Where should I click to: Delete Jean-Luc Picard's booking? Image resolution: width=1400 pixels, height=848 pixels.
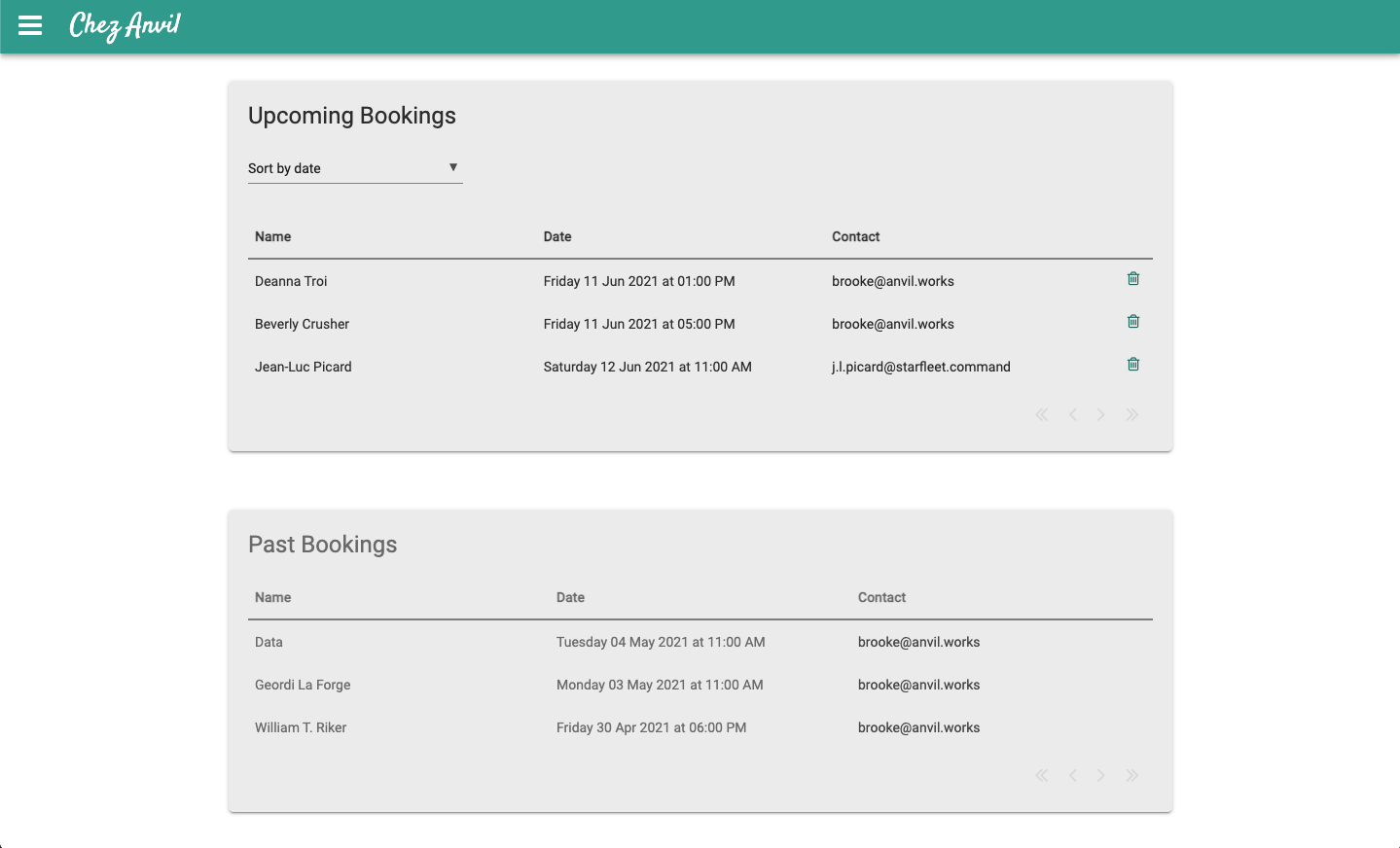pos(1132,365)
